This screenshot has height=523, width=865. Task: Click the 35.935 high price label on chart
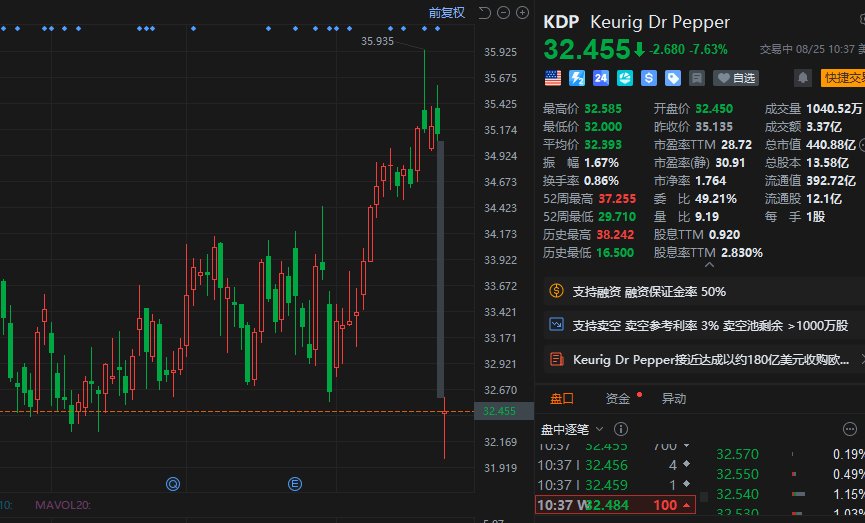(377, 41)
